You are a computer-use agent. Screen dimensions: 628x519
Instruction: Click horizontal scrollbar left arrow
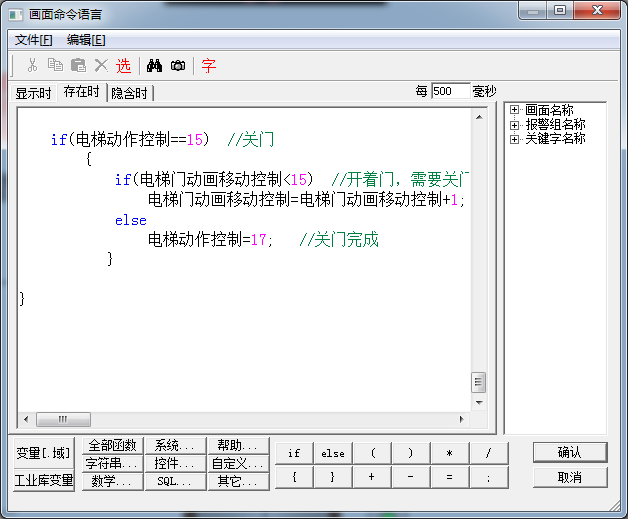pos(26,420)
